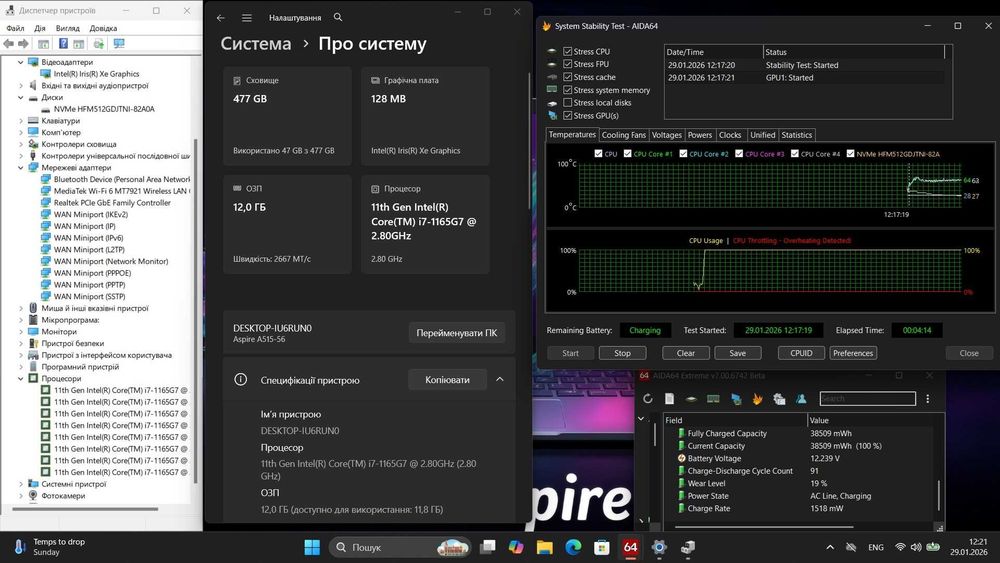Viewport: 1000px width, 563px height.
Task: Click the monitor diagnostics icon in AIDA64 Extreme
Action: [x=736, y=398]
